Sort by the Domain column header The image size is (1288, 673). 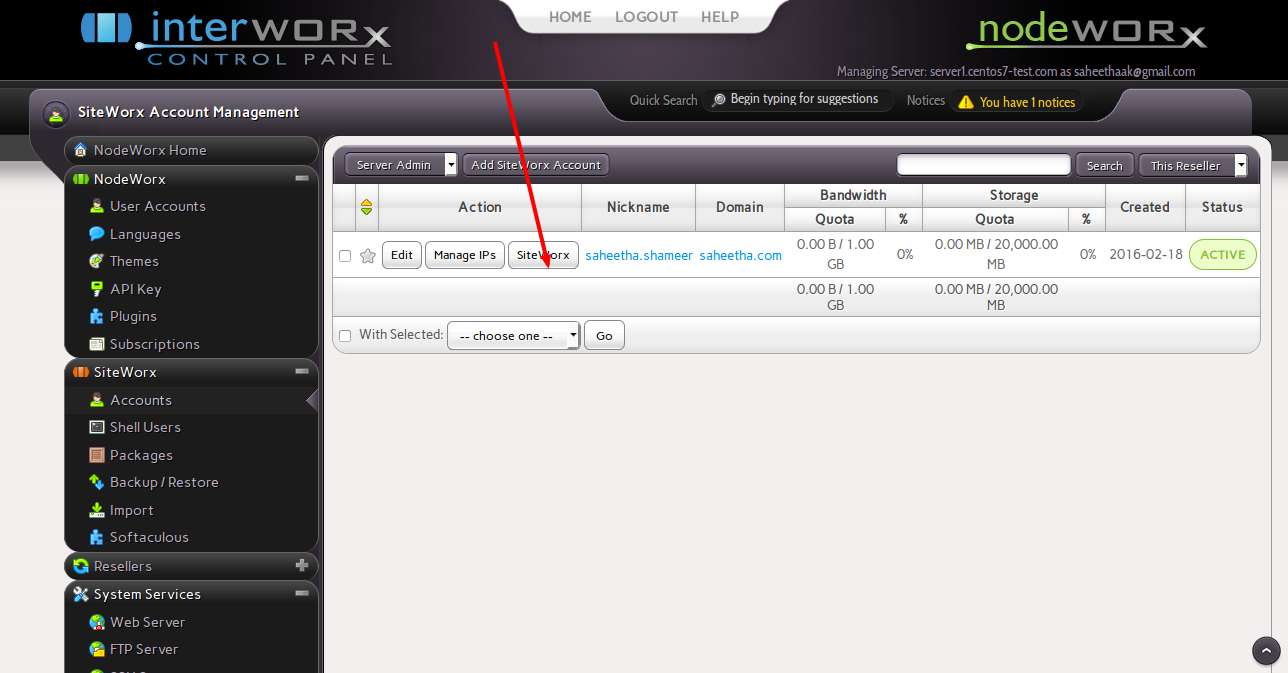[x=740, y=207]
